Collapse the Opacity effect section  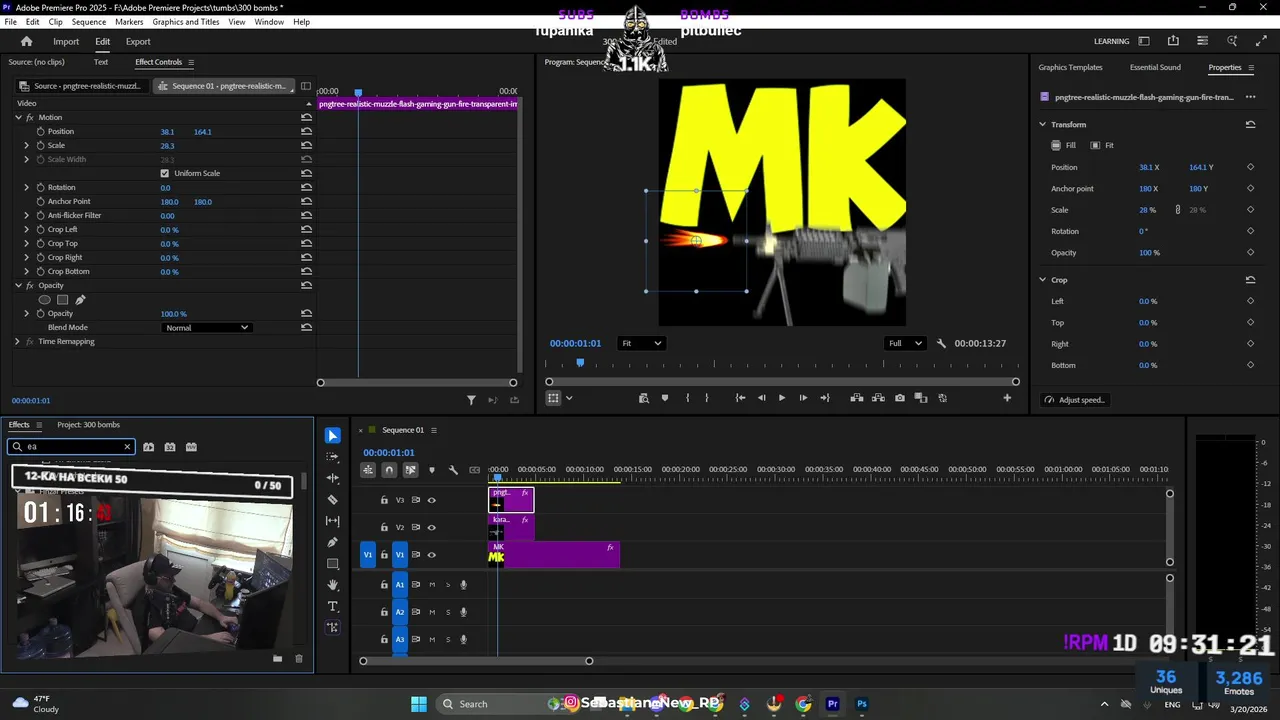(x=18, y=285)
